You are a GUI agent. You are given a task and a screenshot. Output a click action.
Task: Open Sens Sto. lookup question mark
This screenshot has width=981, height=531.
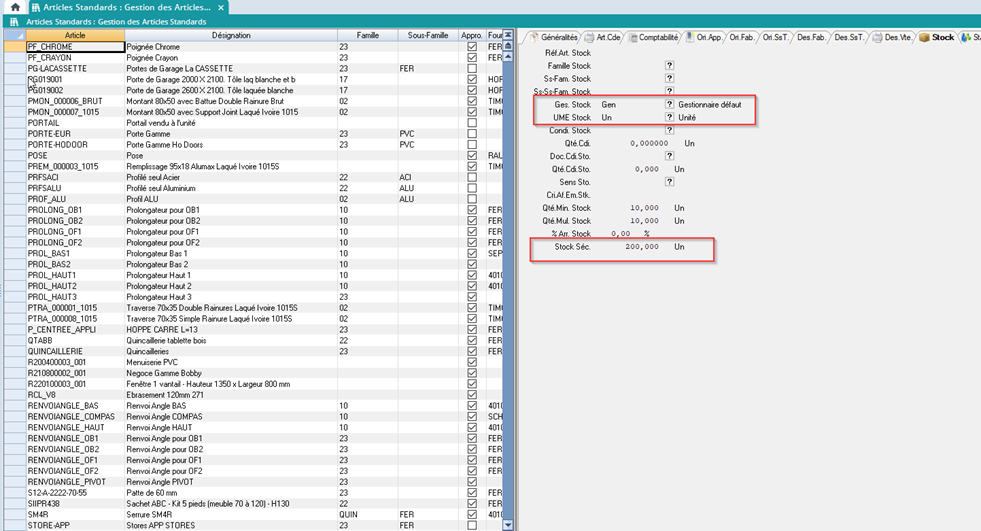click(670, 182)
